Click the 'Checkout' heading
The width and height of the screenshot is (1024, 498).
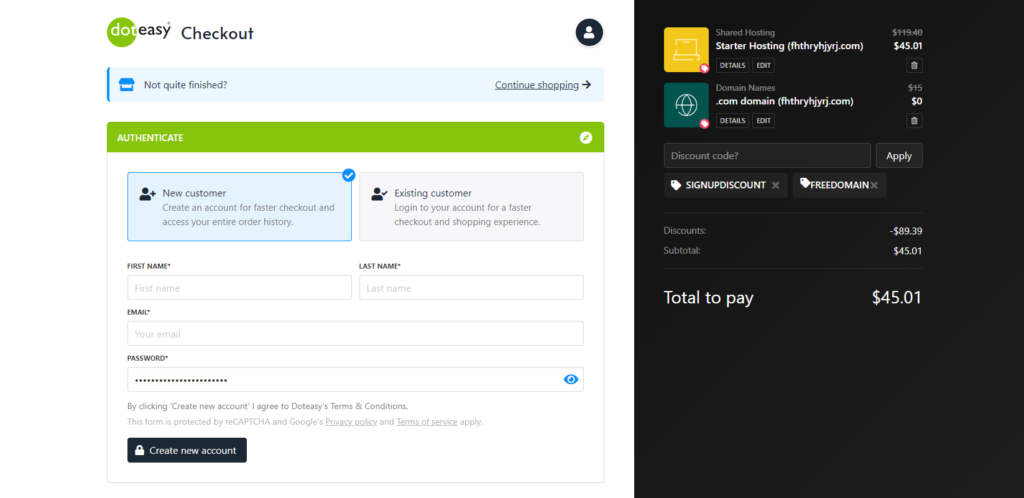(217, 33)
